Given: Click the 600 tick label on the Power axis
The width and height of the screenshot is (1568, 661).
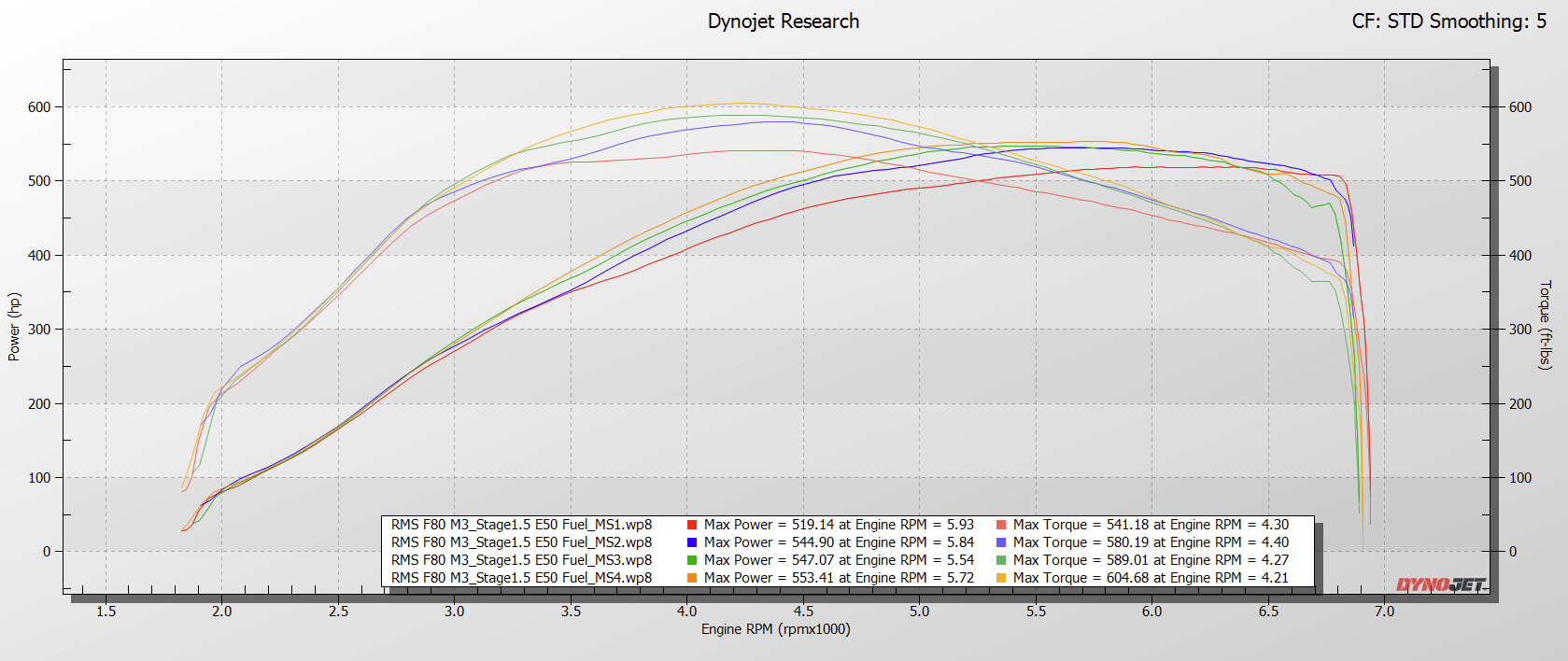Looking at the screenshot, I should tap(39, 107).
